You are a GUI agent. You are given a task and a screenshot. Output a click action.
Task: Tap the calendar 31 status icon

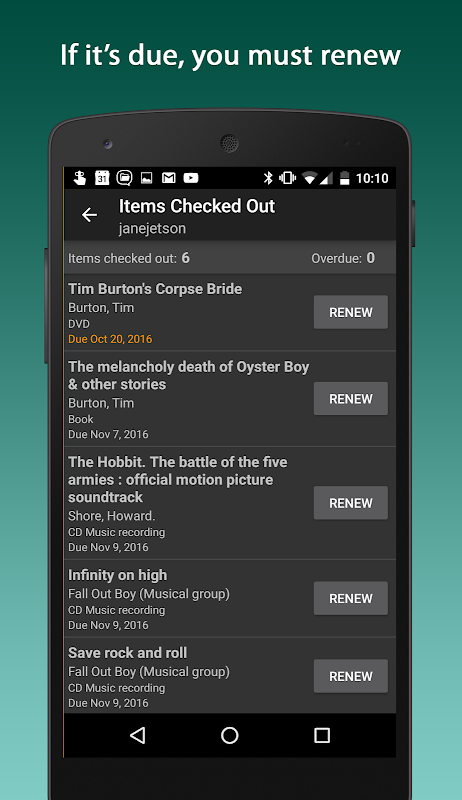tap(102, 178)
